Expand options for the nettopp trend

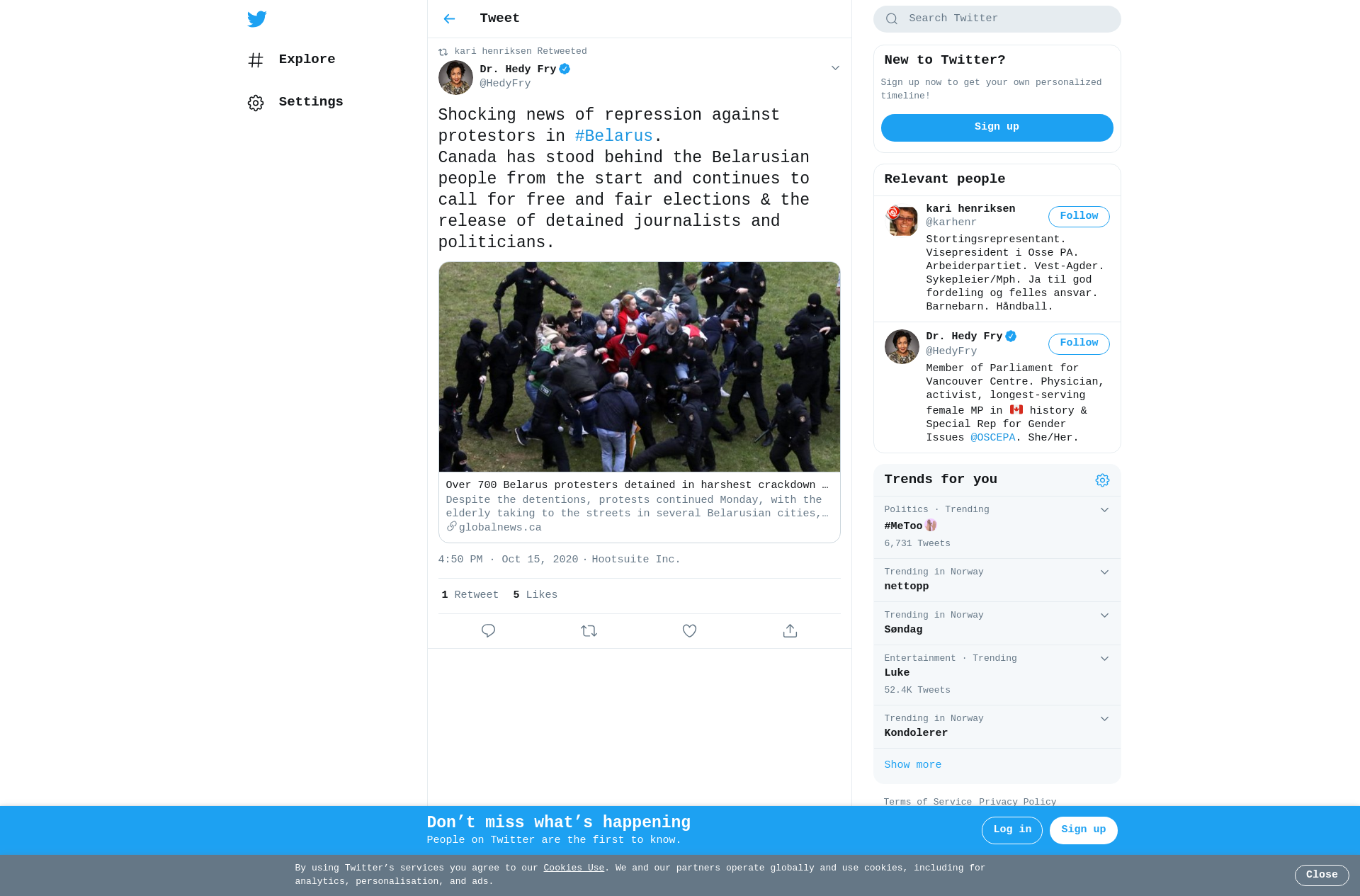point(1104,572)
